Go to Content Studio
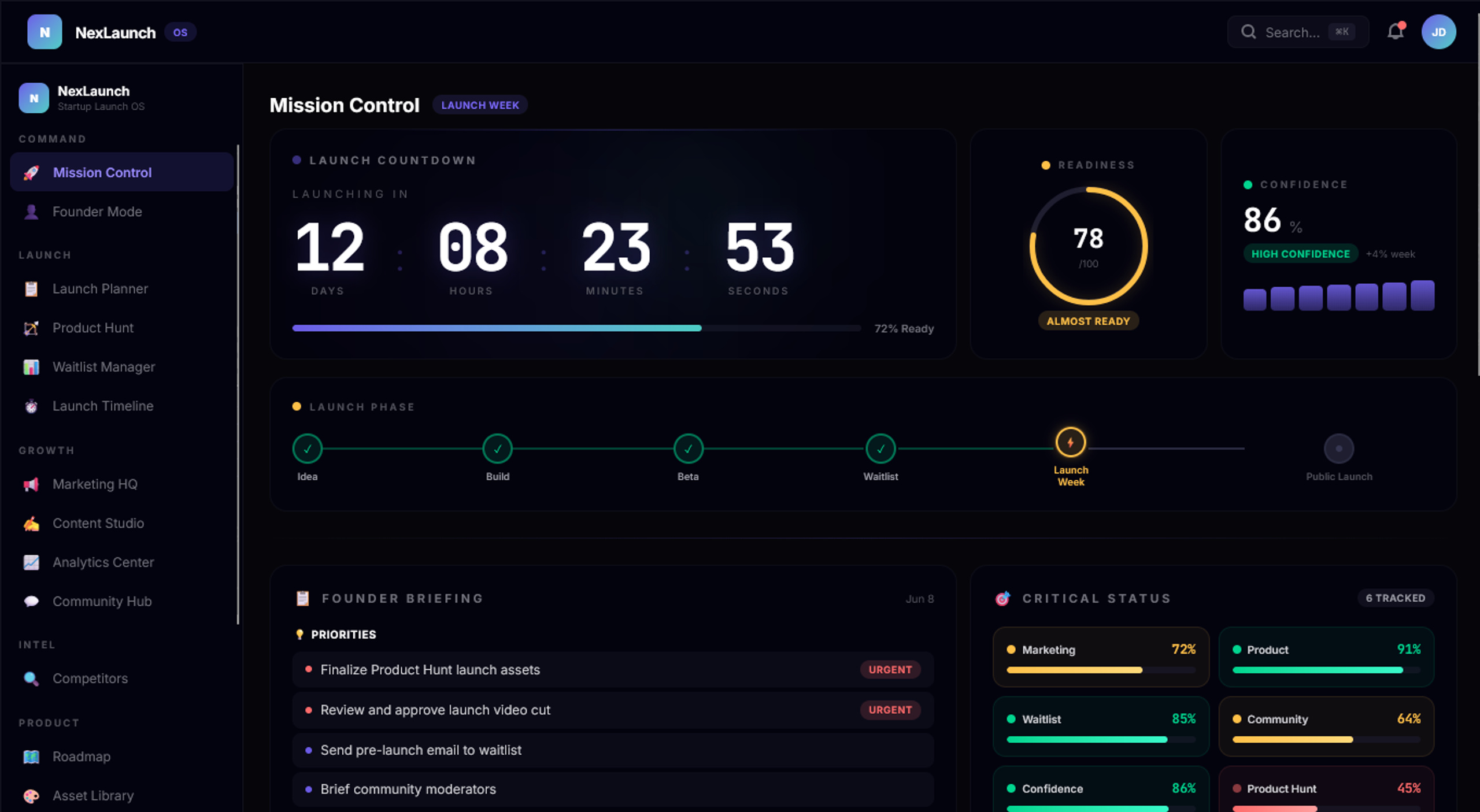The width and height of the screenshot is (1480, 812). point(121,524)
